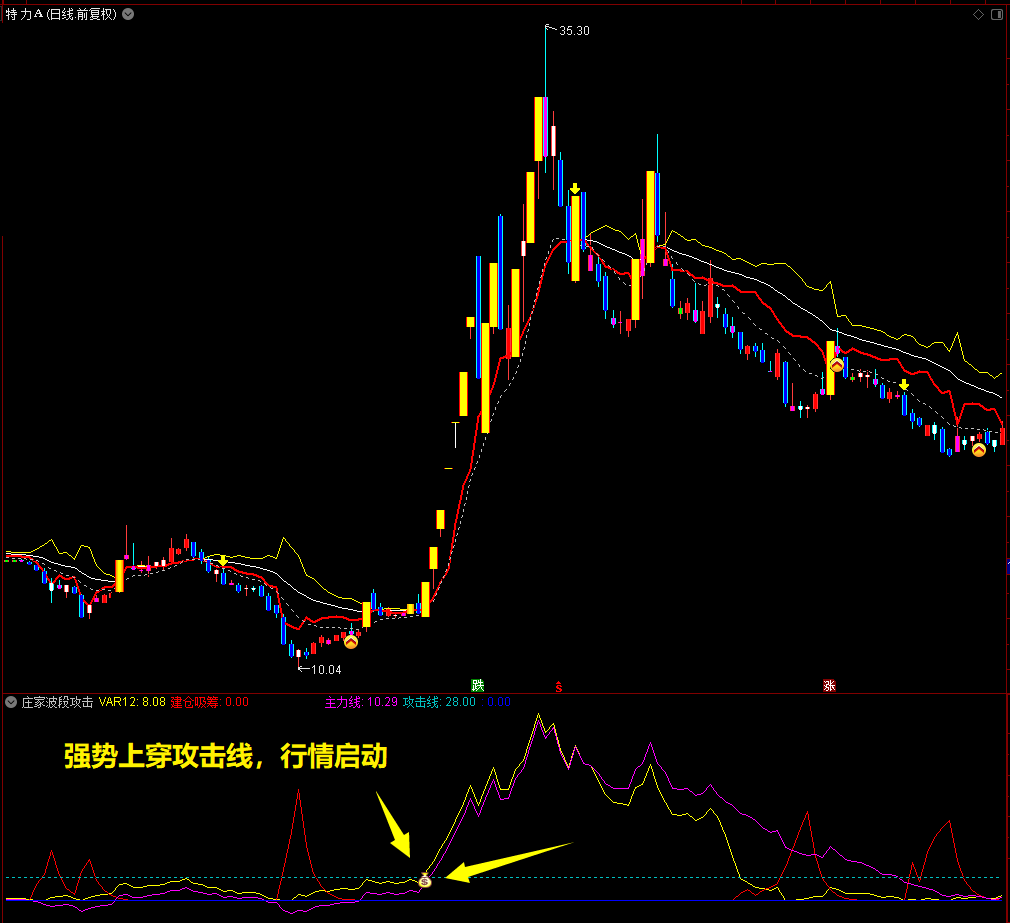Screen dimensions: 1010x923
Task: Click the 建仓吸筹: 0.00 value
Action: click(209, 702)
